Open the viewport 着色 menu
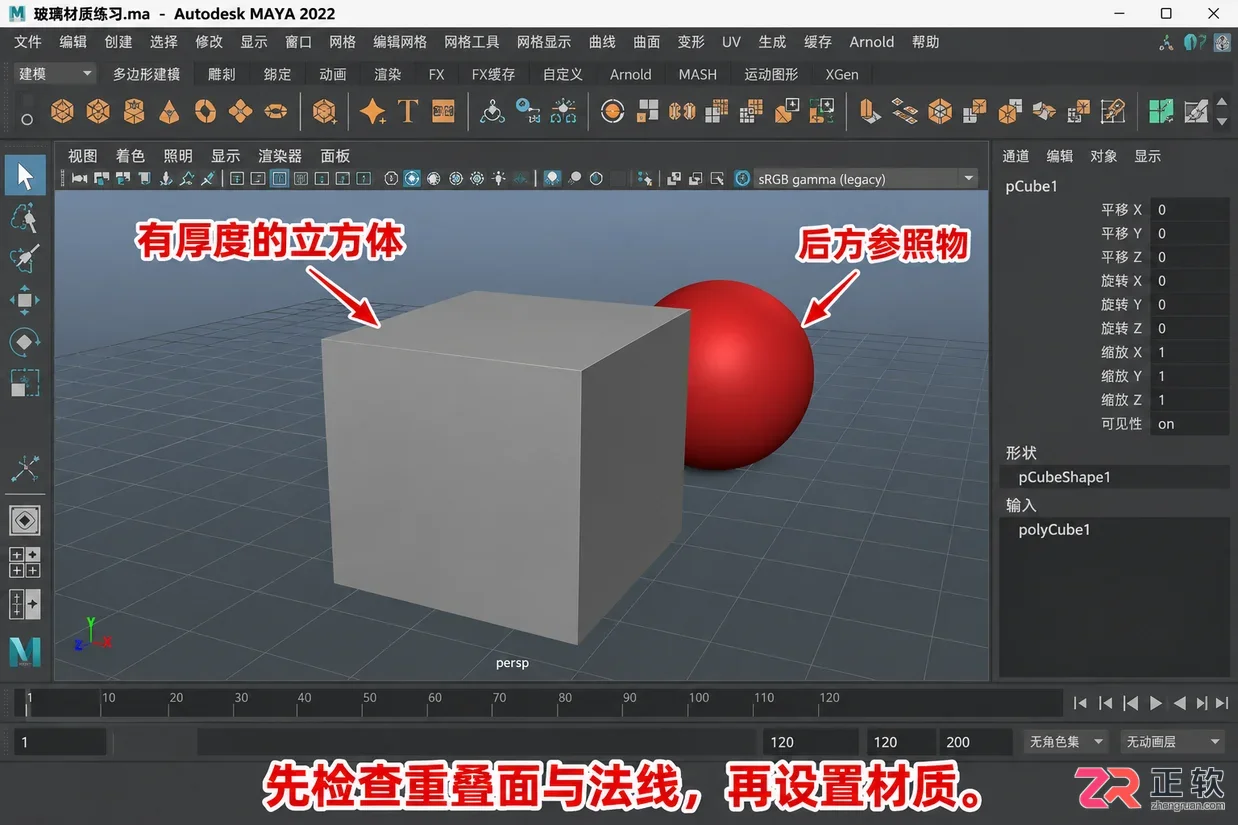 [x=130, y=156]
